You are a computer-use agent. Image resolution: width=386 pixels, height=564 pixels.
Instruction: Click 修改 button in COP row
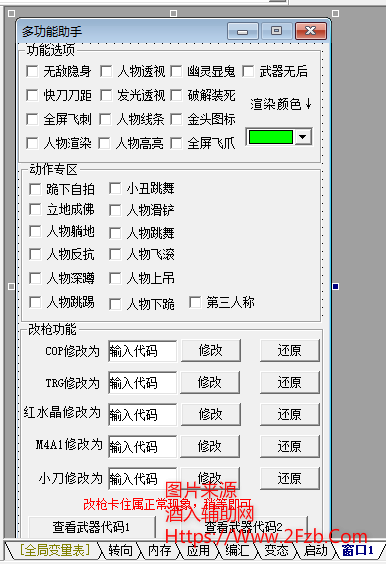click(211, 350)
